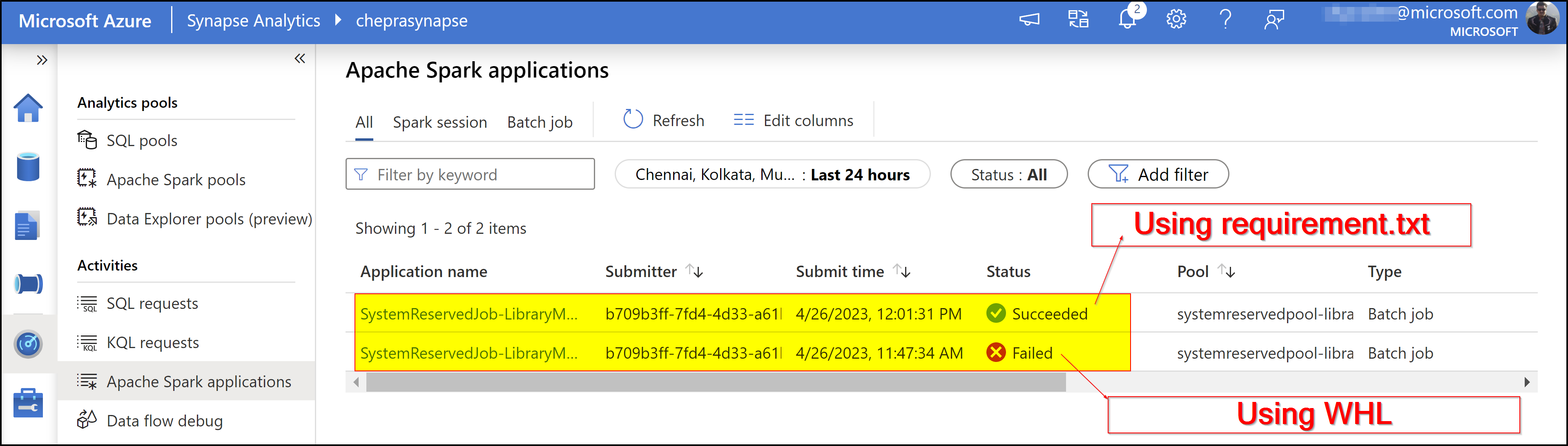Screen dimensions: 1568x446
Task: Click the scroll right arrow
Action: 1527,382
